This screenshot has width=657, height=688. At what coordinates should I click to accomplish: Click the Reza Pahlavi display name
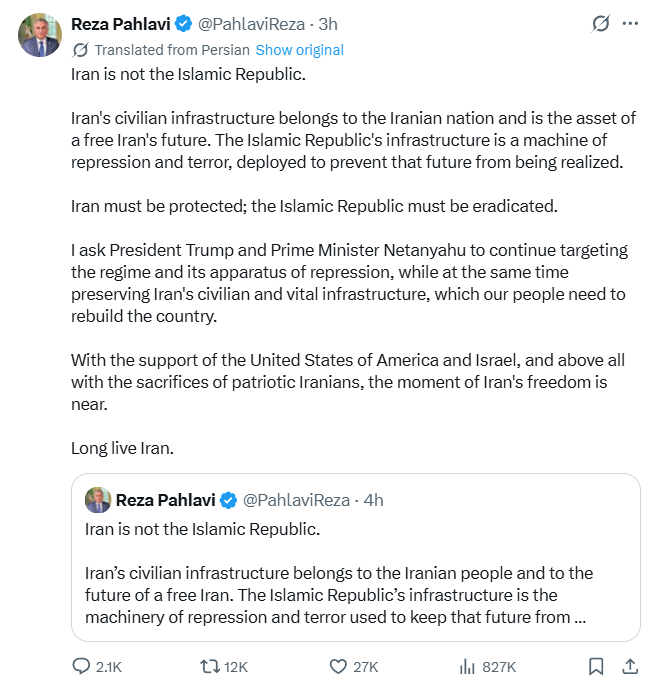click(x=119, y=23)
